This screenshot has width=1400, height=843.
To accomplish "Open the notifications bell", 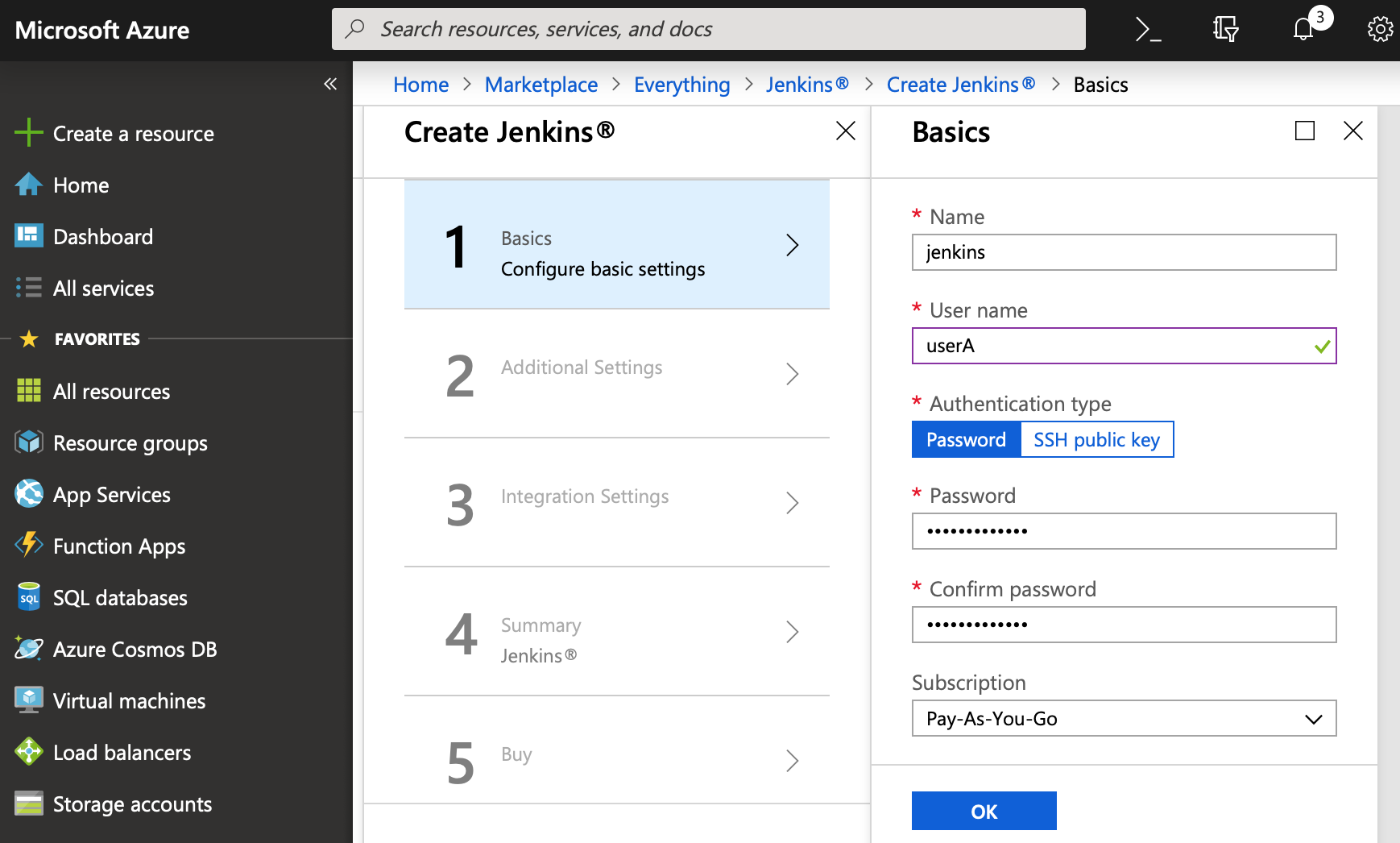I will [x=1303, y=30].
